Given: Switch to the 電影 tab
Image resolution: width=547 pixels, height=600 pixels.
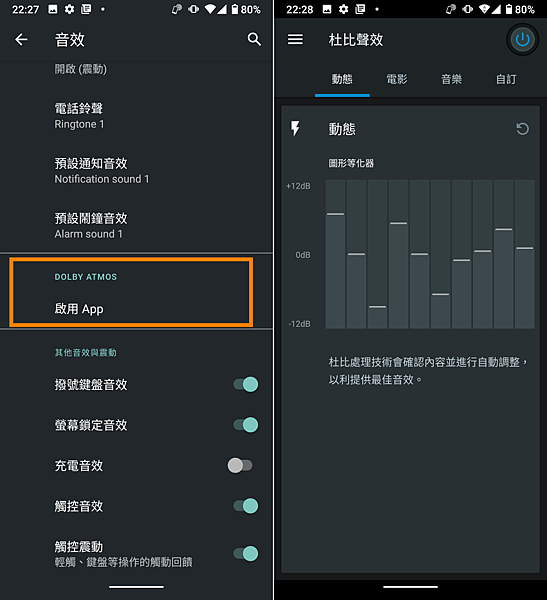Looking at the screenshot, I should coord(397,80).
